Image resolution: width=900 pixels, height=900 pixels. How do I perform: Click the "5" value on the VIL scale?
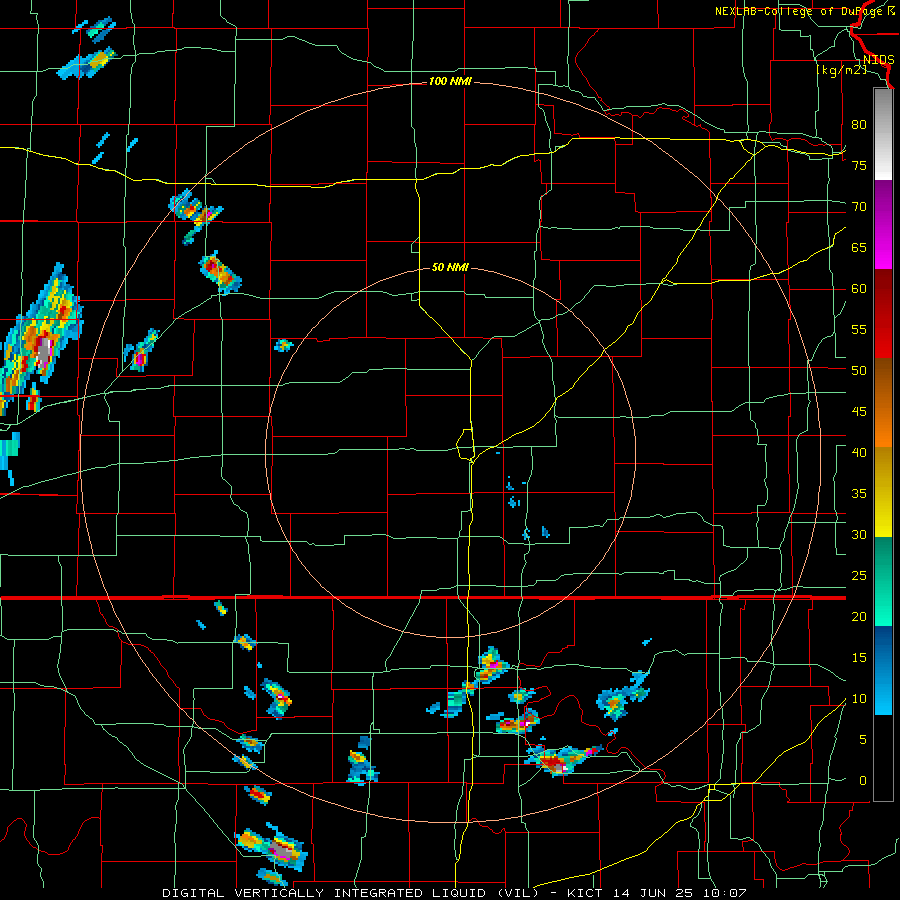tap(863, 740)
